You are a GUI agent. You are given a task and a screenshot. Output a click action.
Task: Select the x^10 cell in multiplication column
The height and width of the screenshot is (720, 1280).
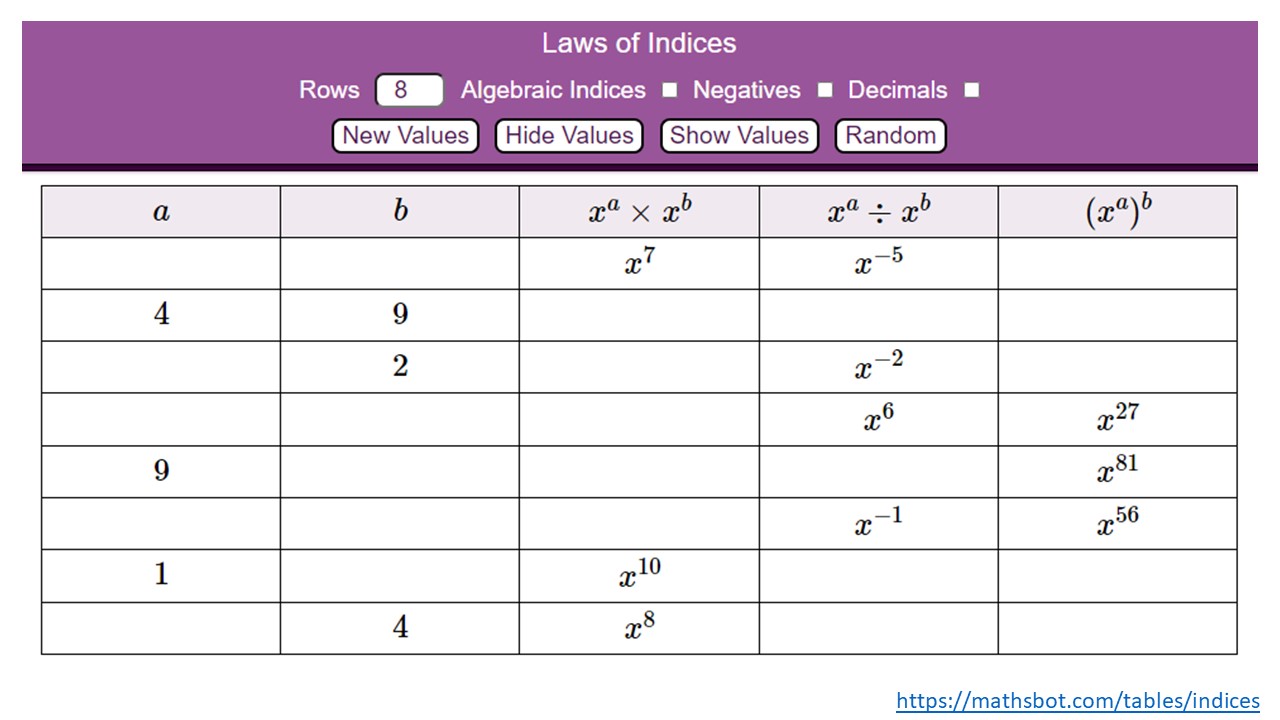click(x=639, y=575)
